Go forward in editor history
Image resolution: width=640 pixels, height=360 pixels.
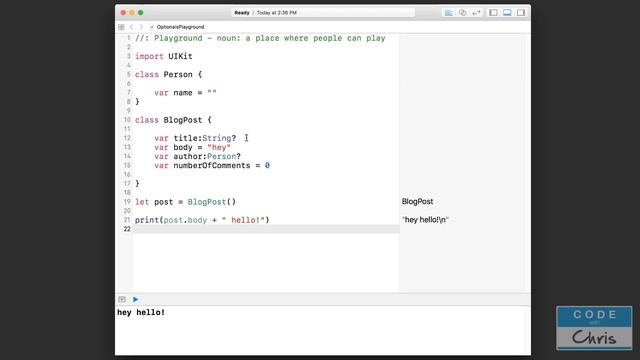141,27
